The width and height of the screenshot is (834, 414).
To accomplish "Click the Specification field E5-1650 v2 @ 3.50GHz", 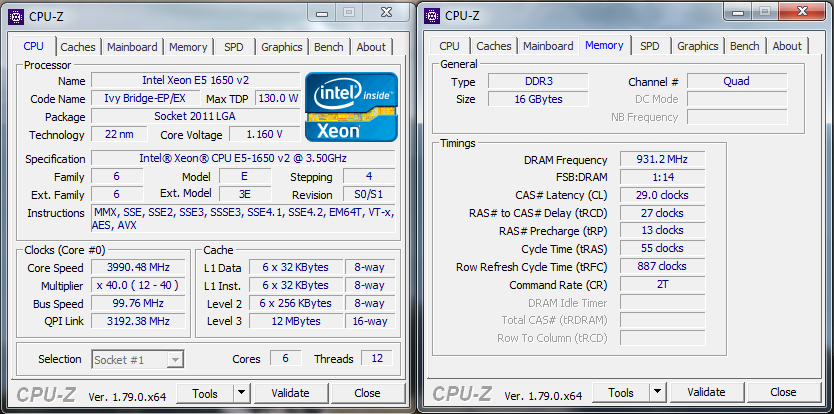I will click(x=243, y=158).
